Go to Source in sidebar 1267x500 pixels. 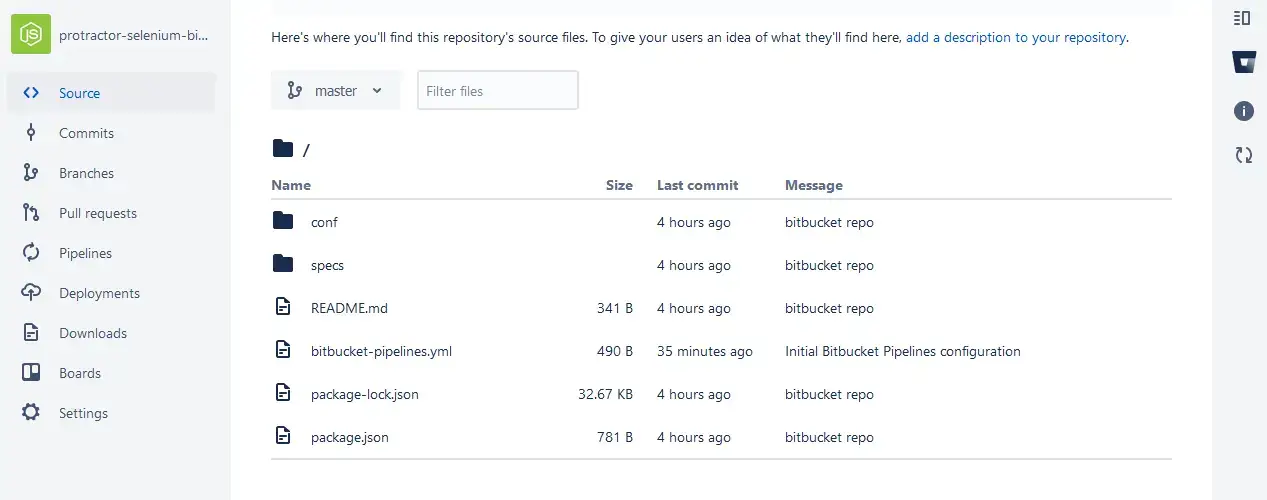point(111,93)
